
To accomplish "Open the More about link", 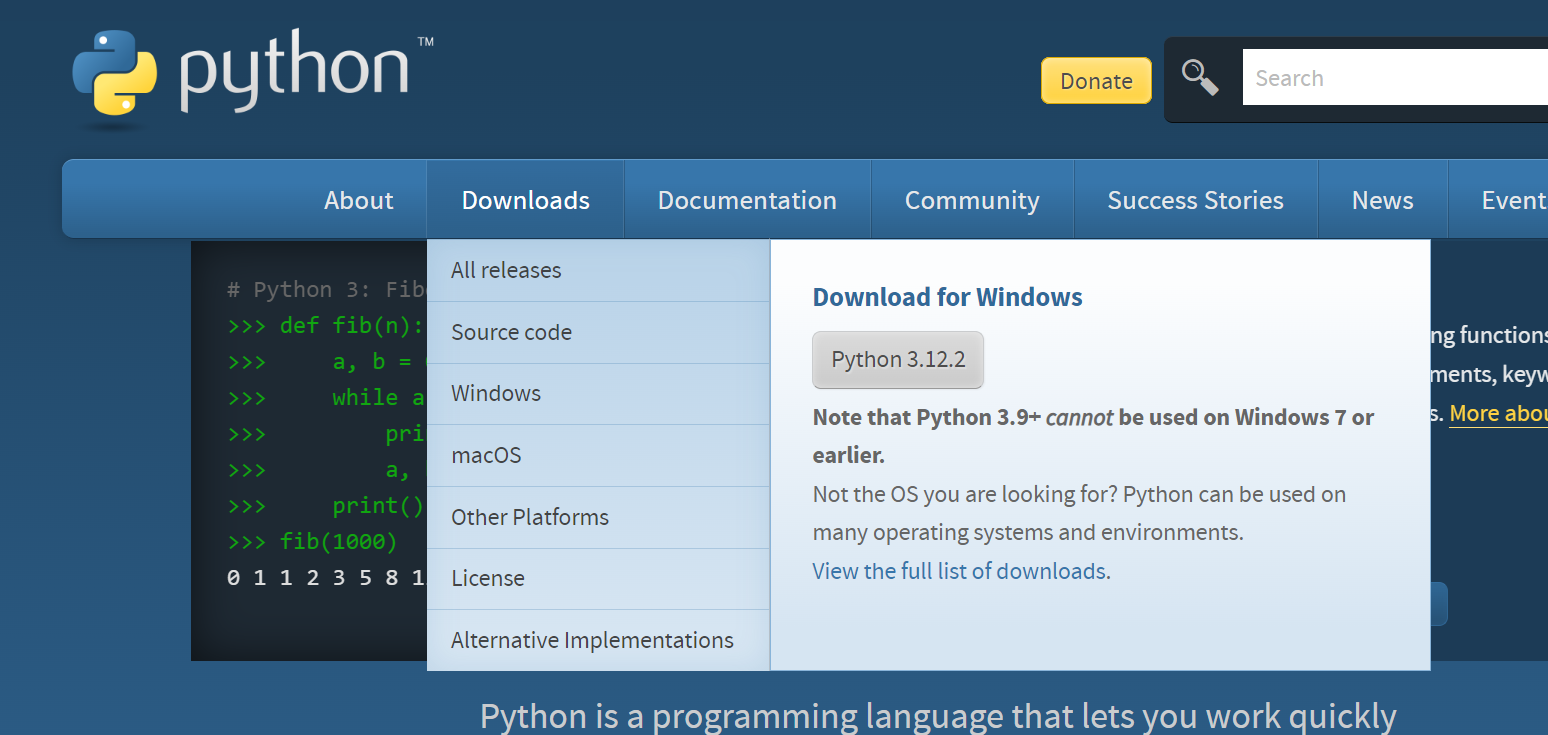I will click(x=1498, y=413).
